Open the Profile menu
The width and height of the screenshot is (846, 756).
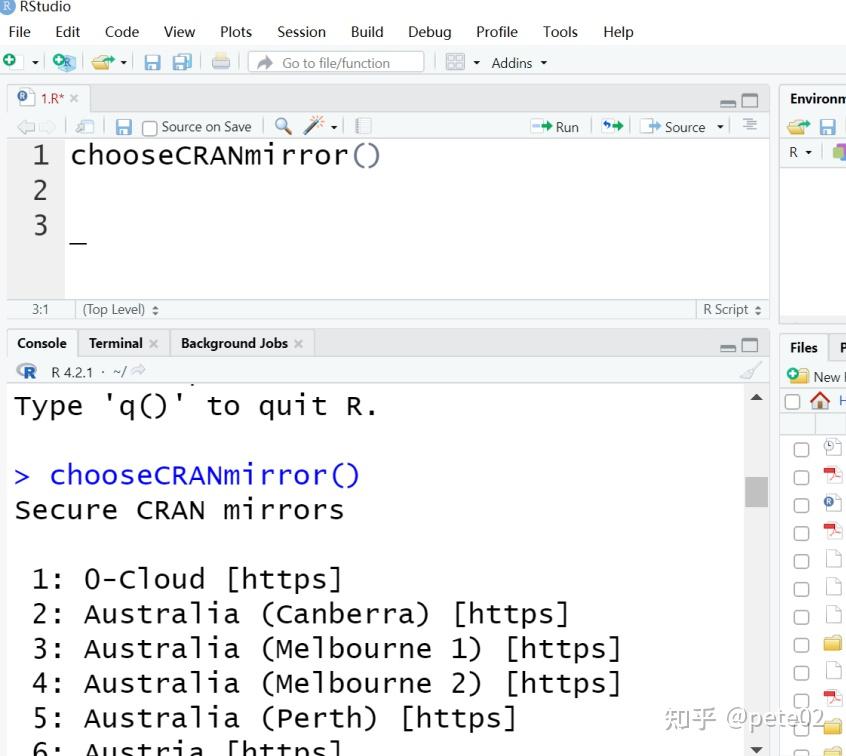(x=496, y=32)
